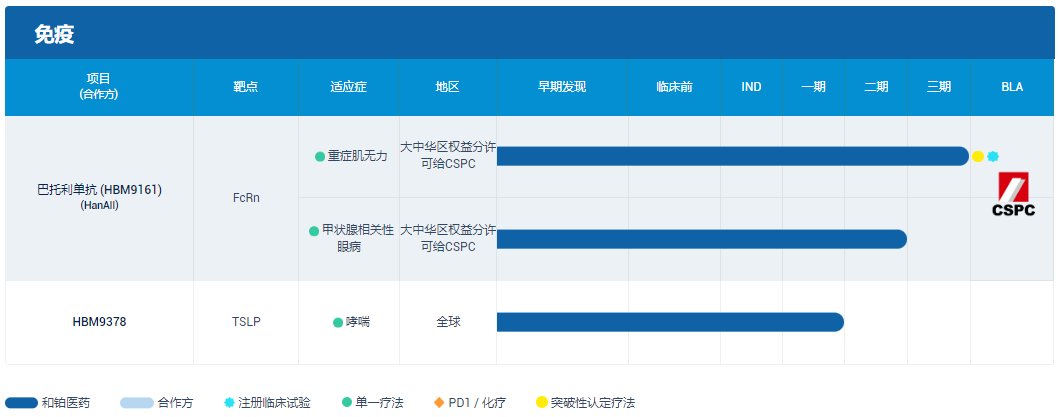Click the green dot beside 重症肌无力
This screenshot has height=417, width=1060.
point(320,157)
